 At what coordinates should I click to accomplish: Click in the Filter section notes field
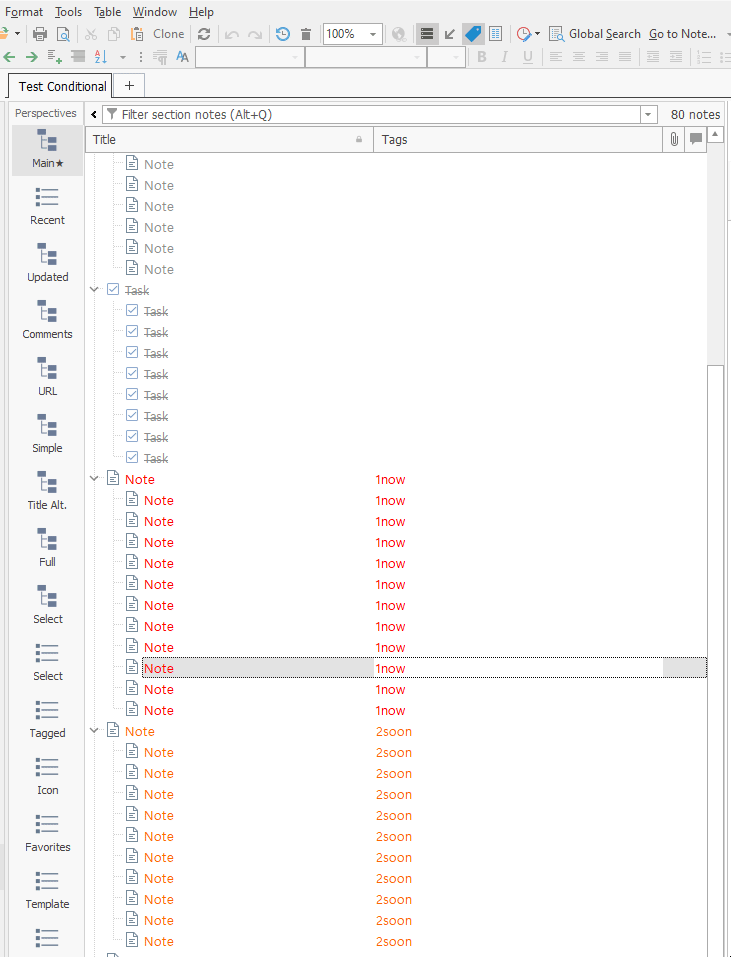(x=371, y=115)
